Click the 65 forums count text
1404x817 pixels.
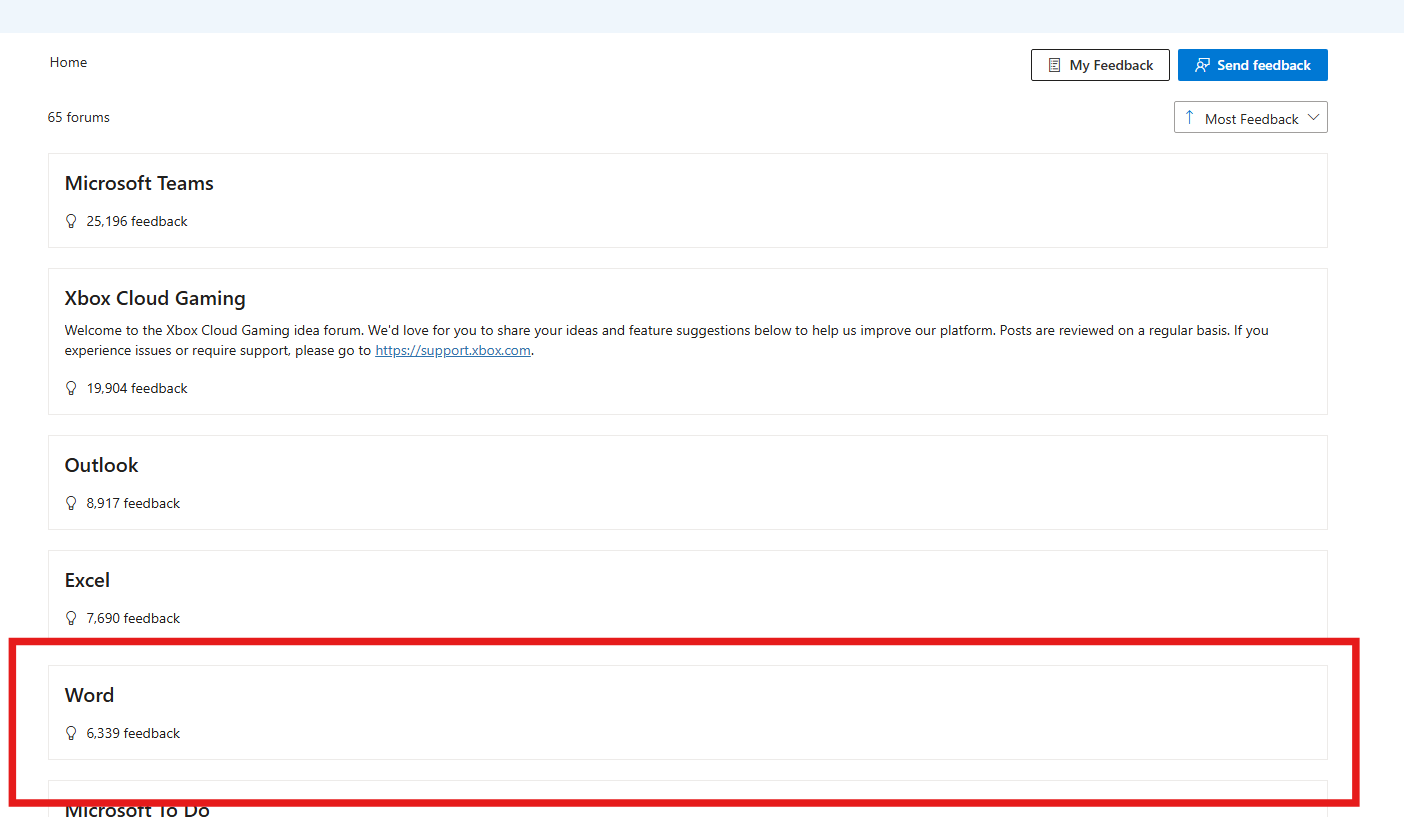click(79, 117)
